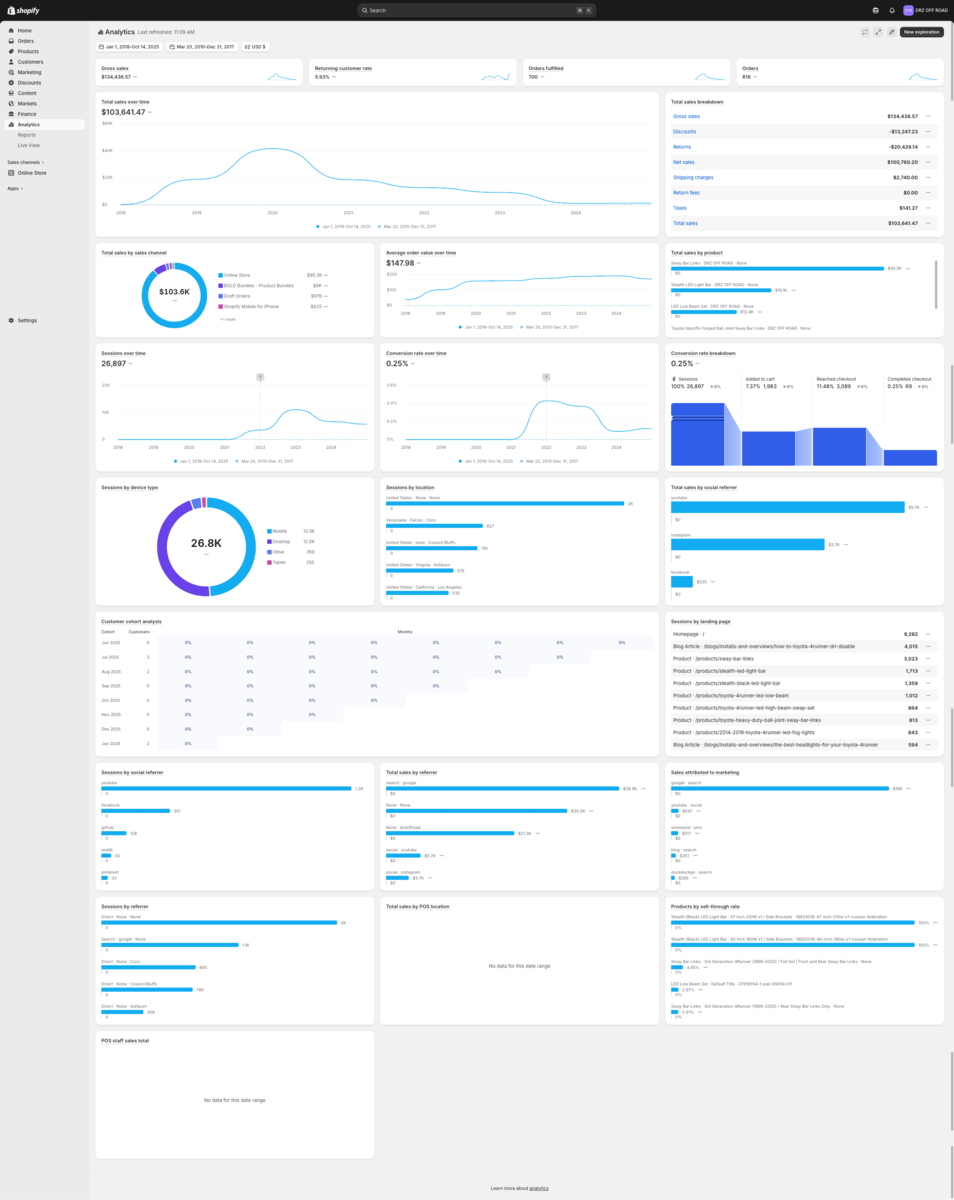Screen dimensions: 954x1200
Task: Expand the Sales channels section
Action: click(x=26, y=162)
